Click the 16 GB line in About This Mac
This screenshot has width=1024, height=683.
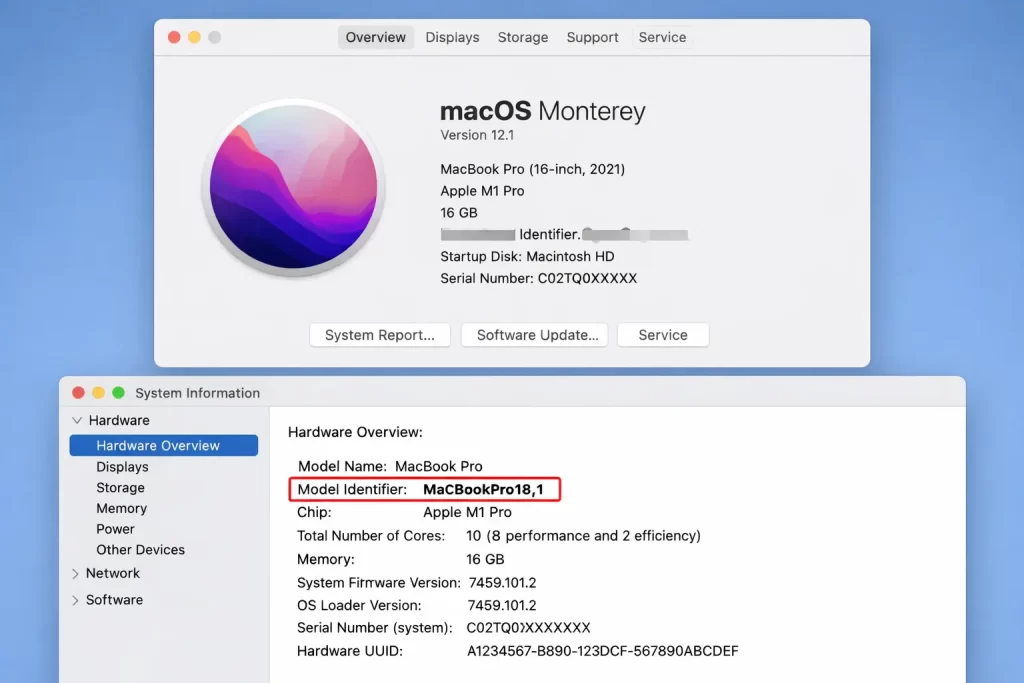(x=458, y=213)
